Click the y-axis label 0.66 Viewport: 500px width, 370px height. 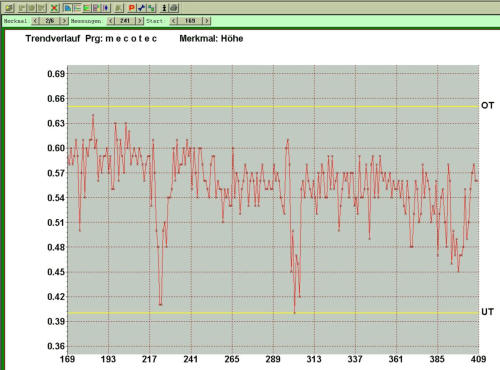pyautogui.click(x=56, y=99)
